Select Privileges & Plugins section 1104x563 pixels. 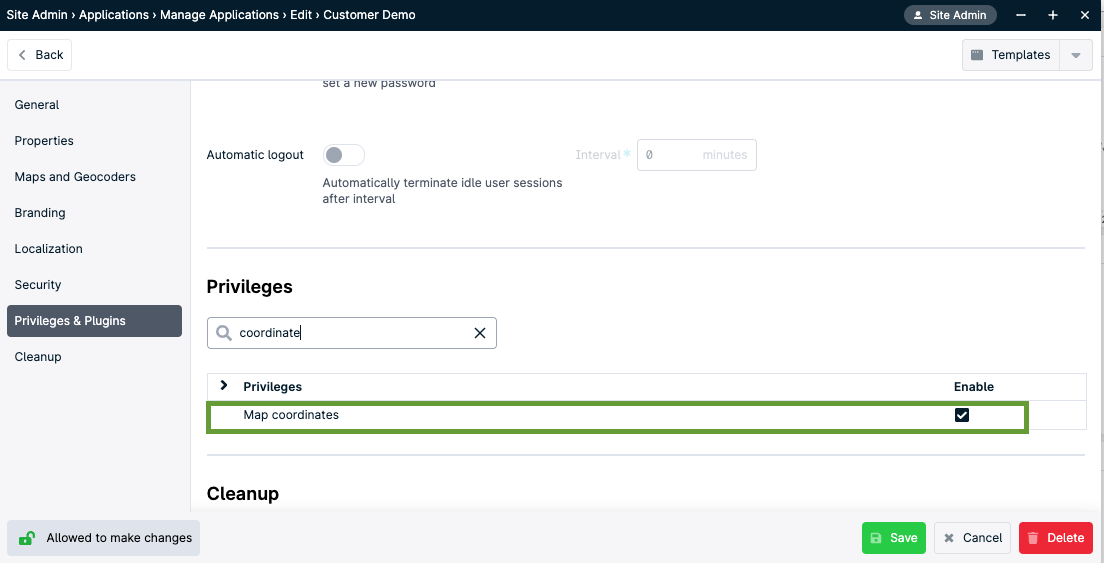[x=94, y=321]
